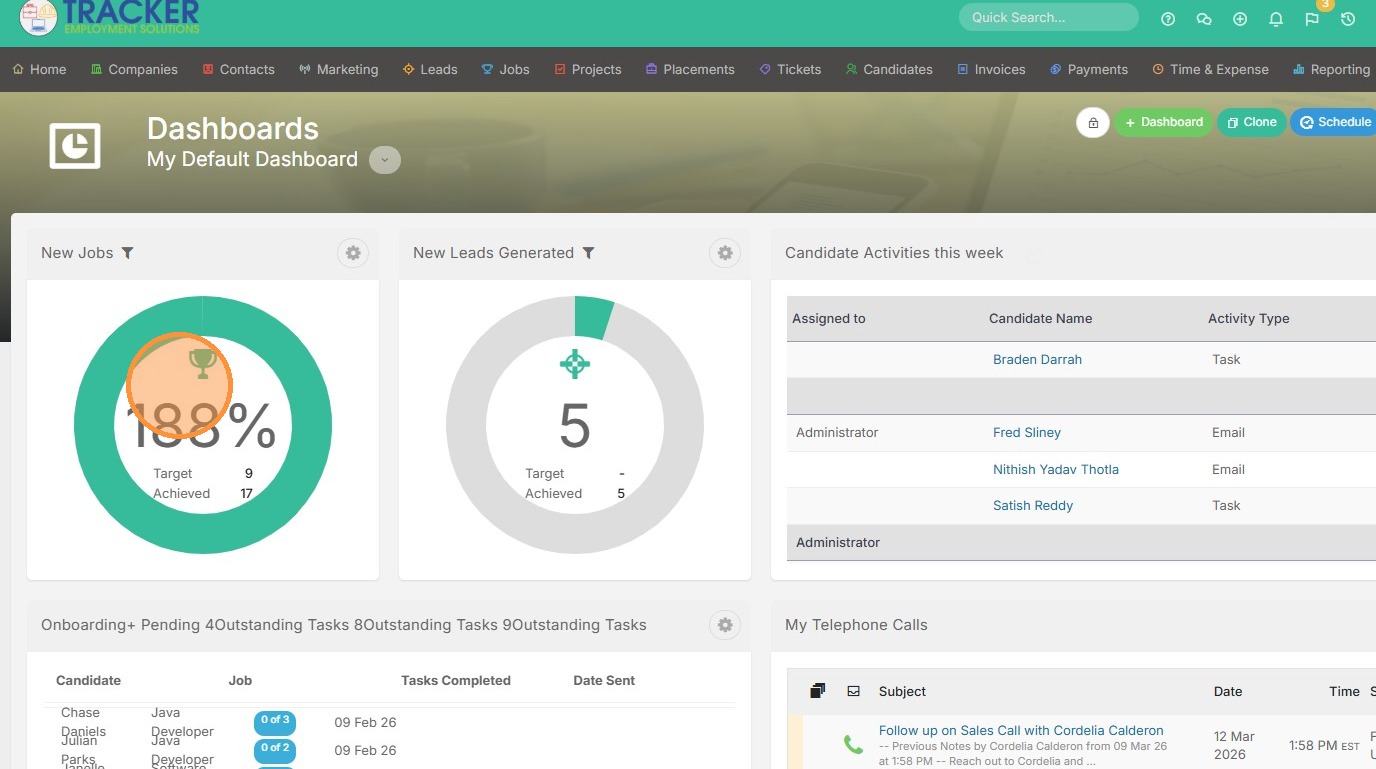Open the flag icon with badge 3

pyautogui.click(x=1312, y=19)
